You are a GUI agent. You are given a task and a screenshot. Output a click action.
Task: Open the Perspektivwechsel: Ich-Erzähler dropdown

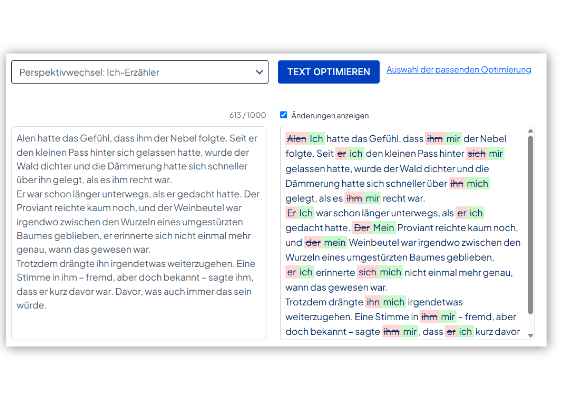pos(140,72)
